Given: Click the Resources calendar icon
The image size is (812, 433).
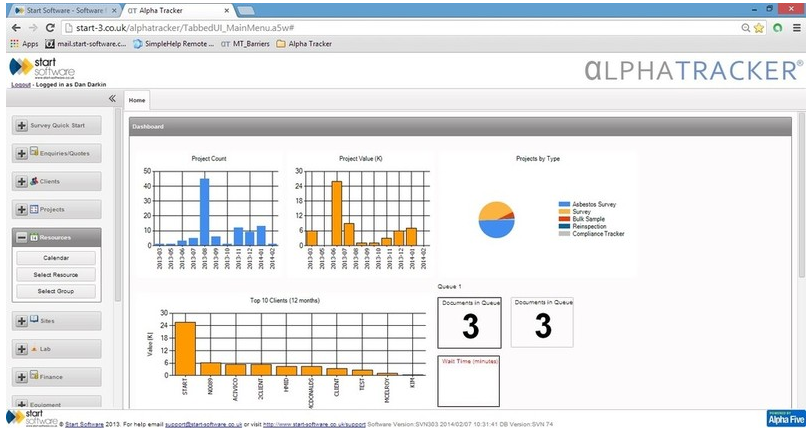Looking at the screenshot, I should 34,237.
